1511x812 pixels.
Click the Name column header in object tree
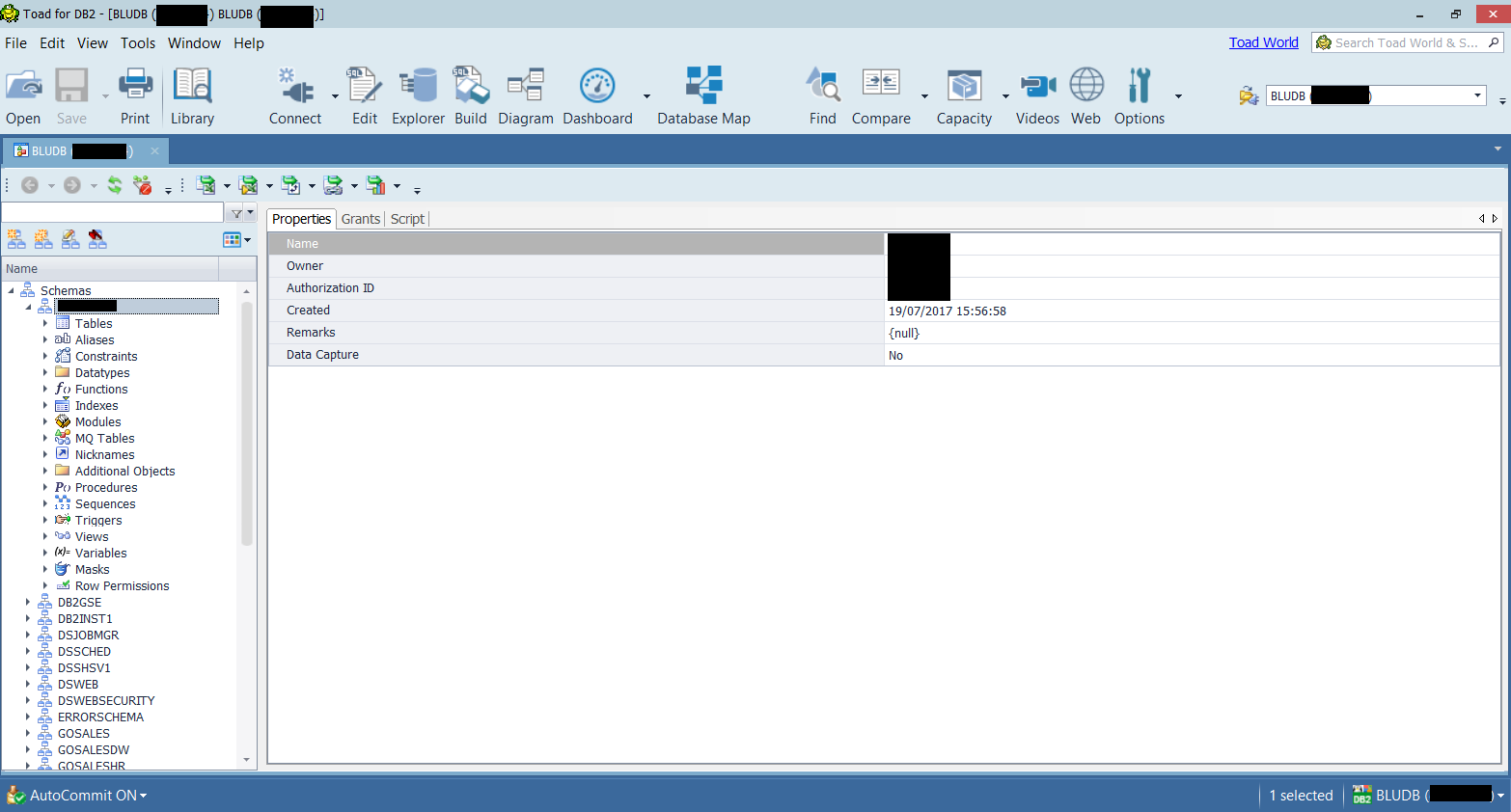coord(110,269)
